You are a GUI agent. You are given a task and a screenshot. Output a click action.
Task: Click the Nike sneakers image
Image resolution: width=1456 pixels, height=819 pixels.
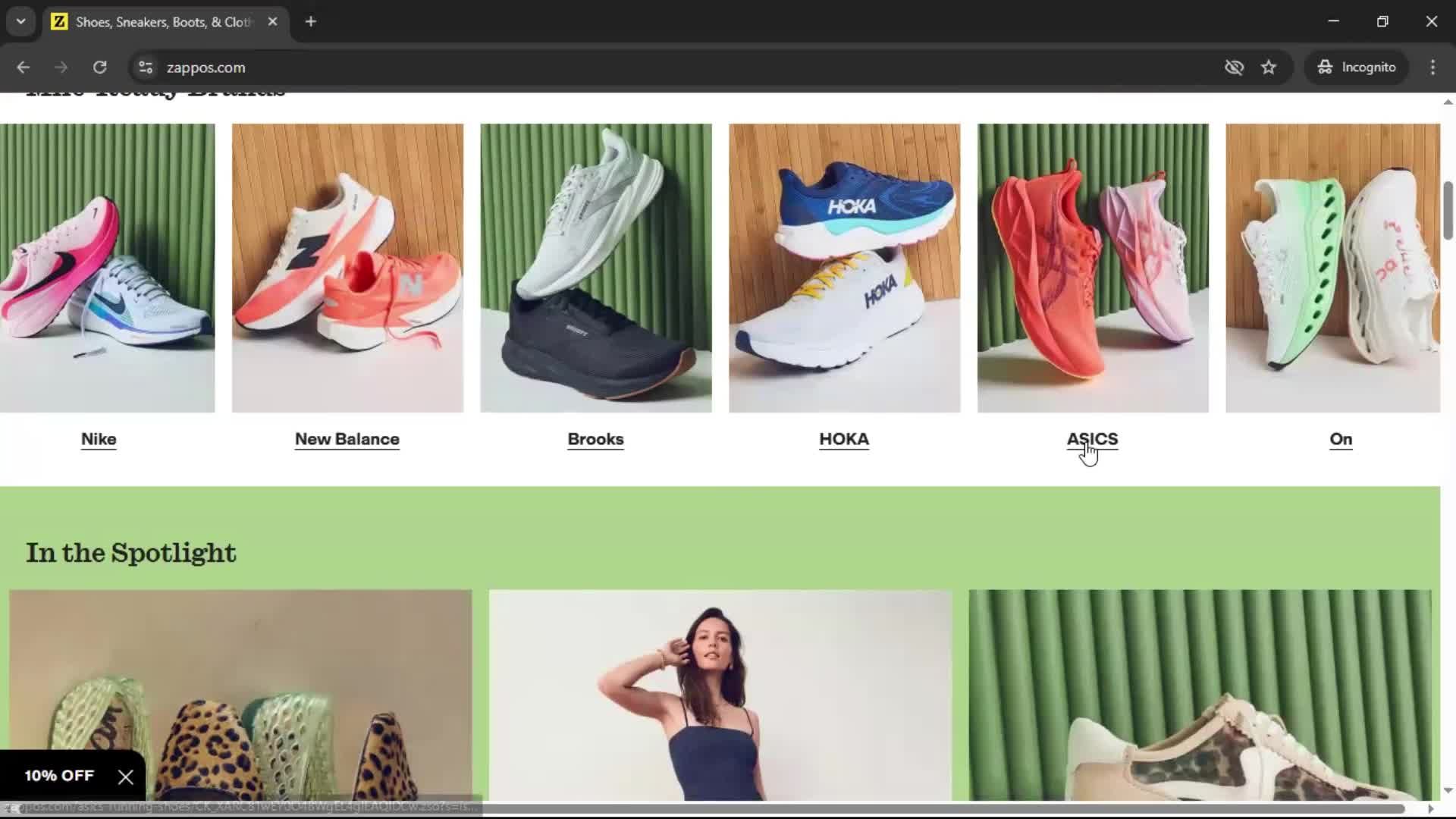point(107,268)
